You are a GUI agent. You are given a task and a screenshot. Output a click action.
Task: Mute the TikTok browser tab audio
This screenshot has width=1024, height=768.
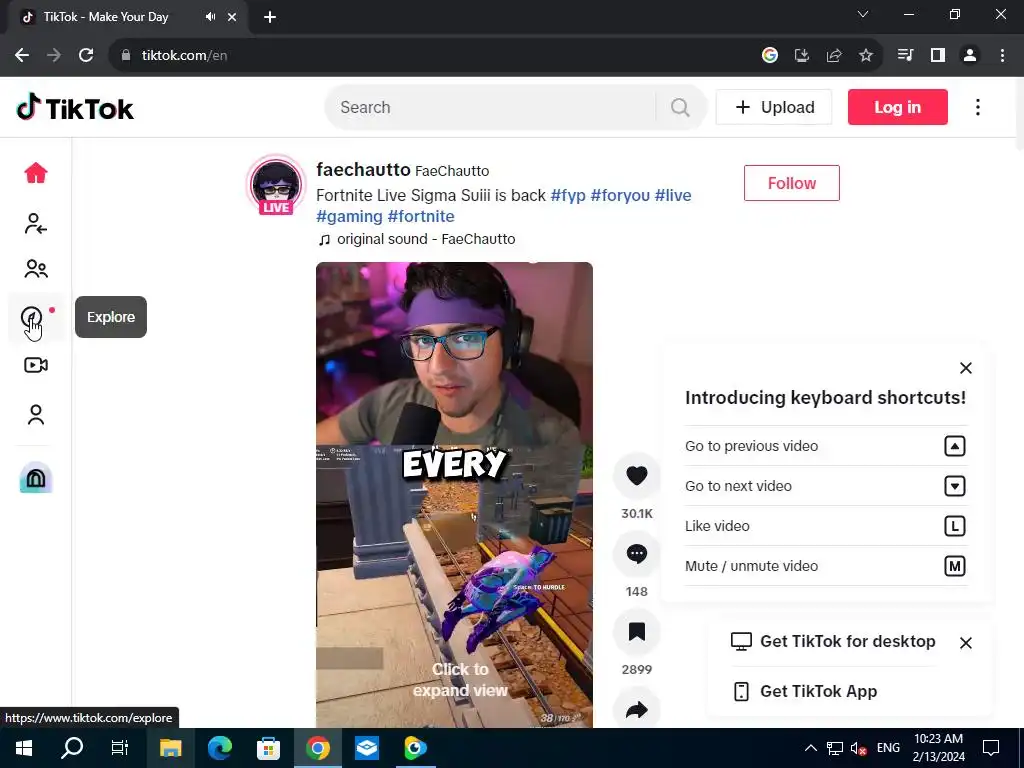[210, 17]
